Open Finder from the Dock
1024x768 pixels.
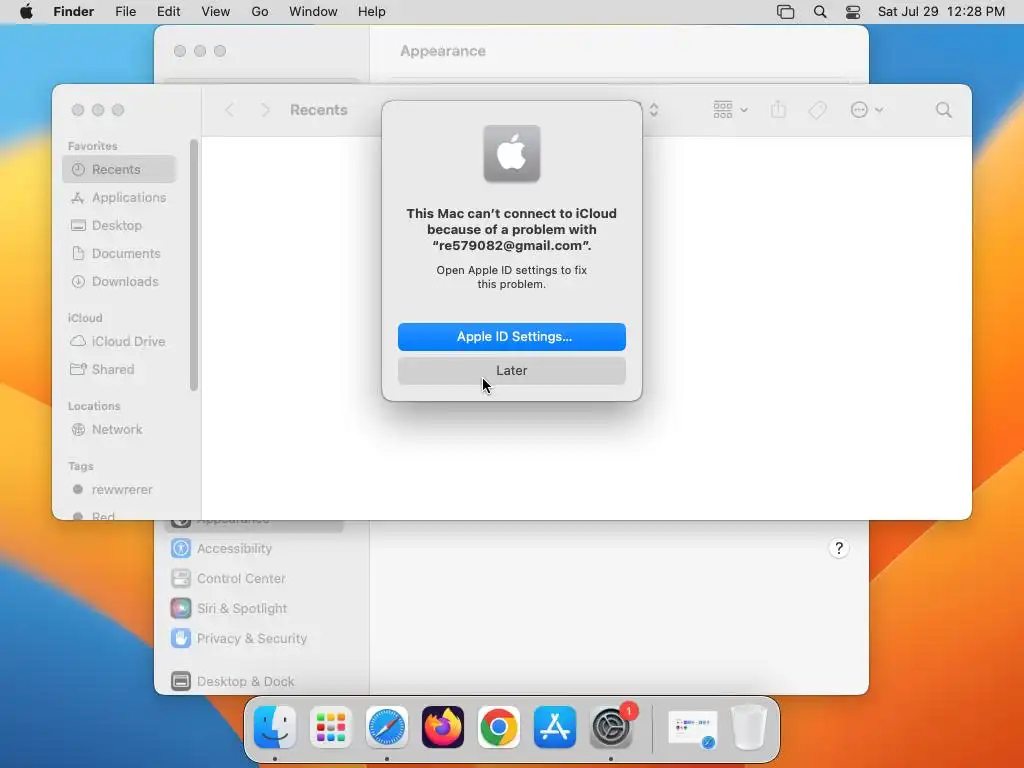(275, 727)
